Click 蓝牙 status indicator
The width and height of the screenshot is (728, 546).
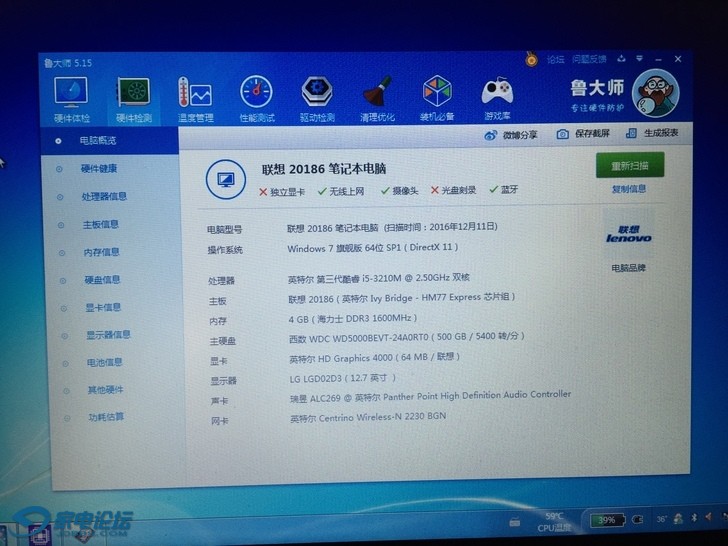[x=504, y=189]
